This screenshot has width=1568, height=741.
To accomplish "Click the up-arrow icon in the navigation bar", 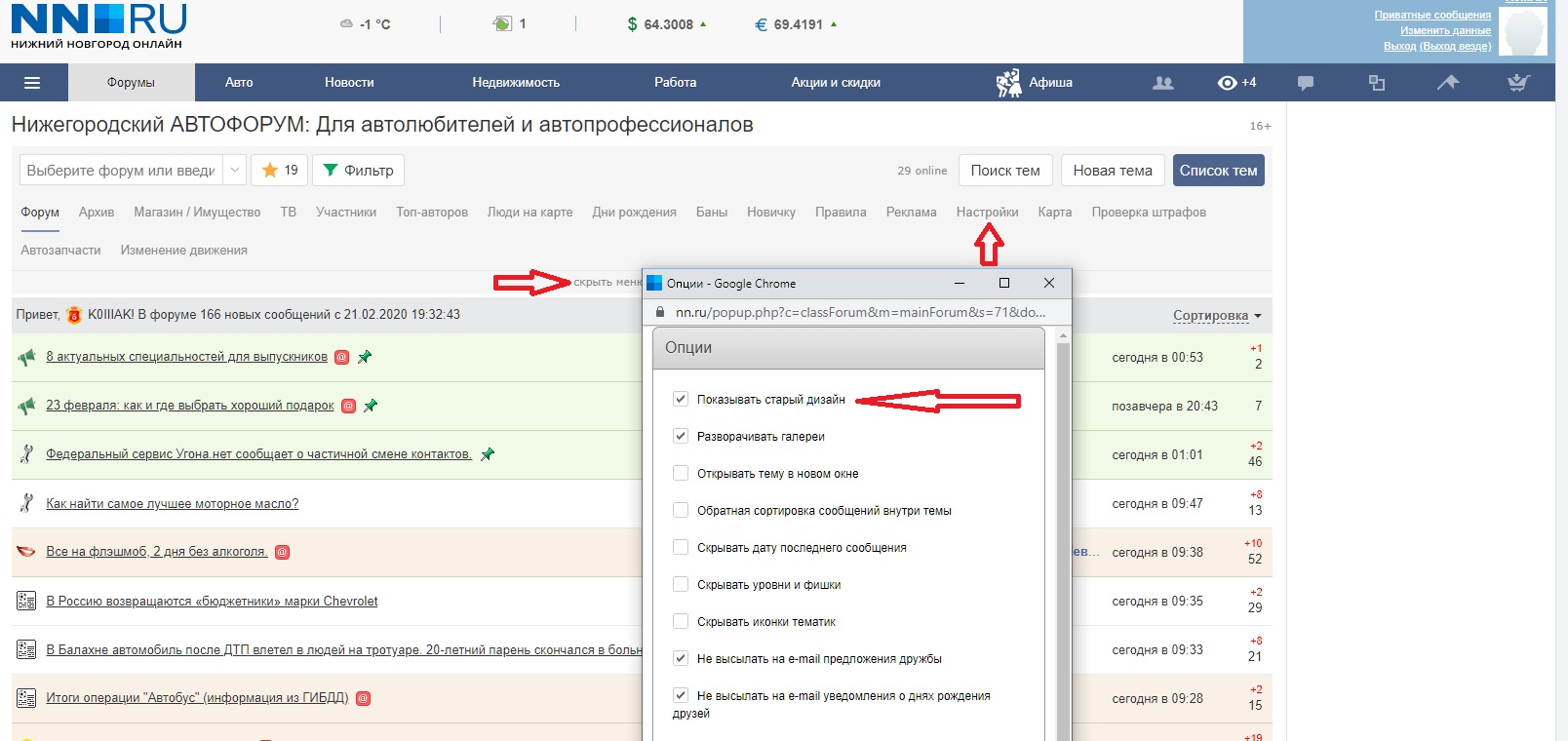I will click(1448, 83).
